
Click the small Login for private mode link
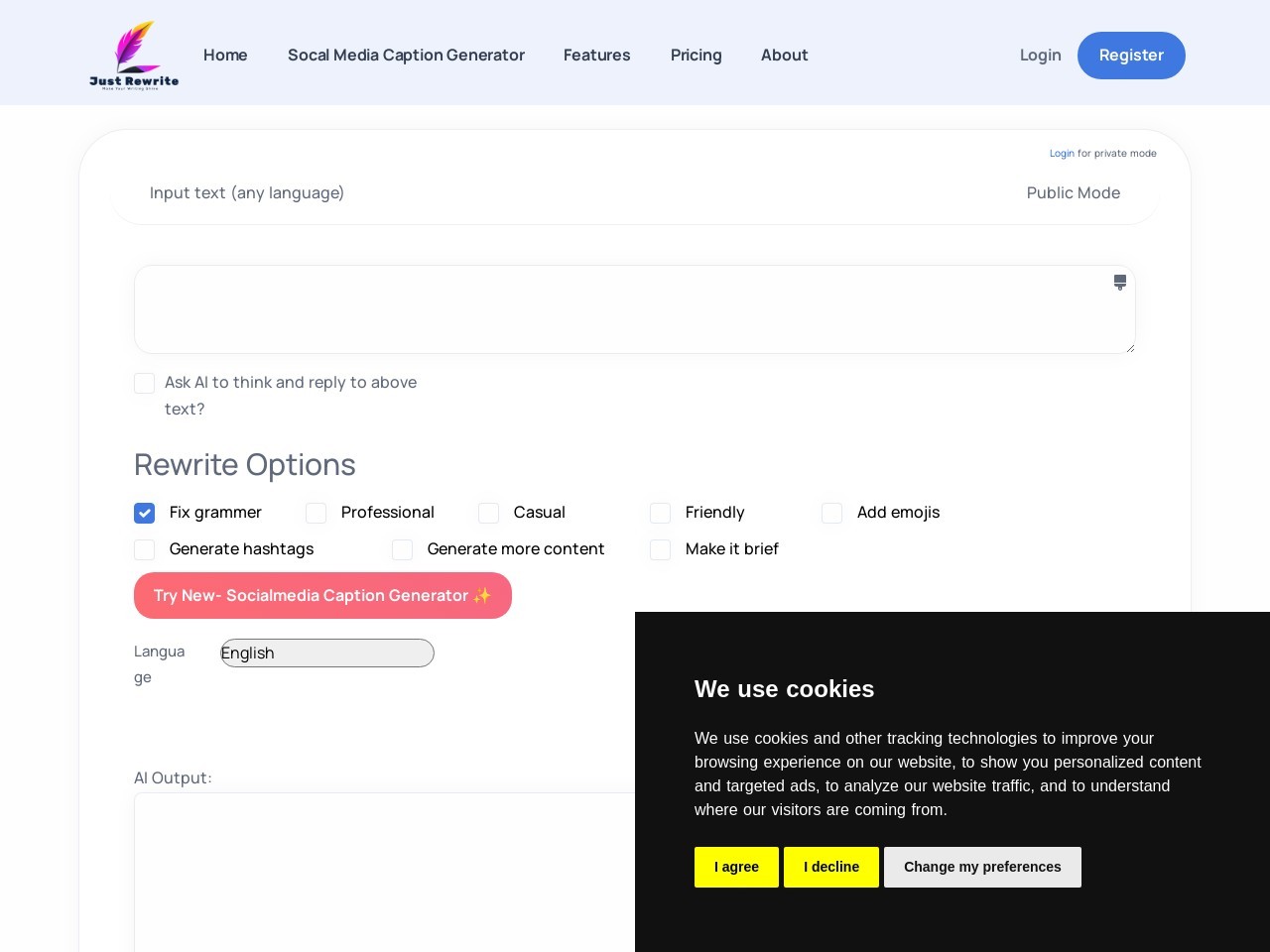[x=1062, y=154]
